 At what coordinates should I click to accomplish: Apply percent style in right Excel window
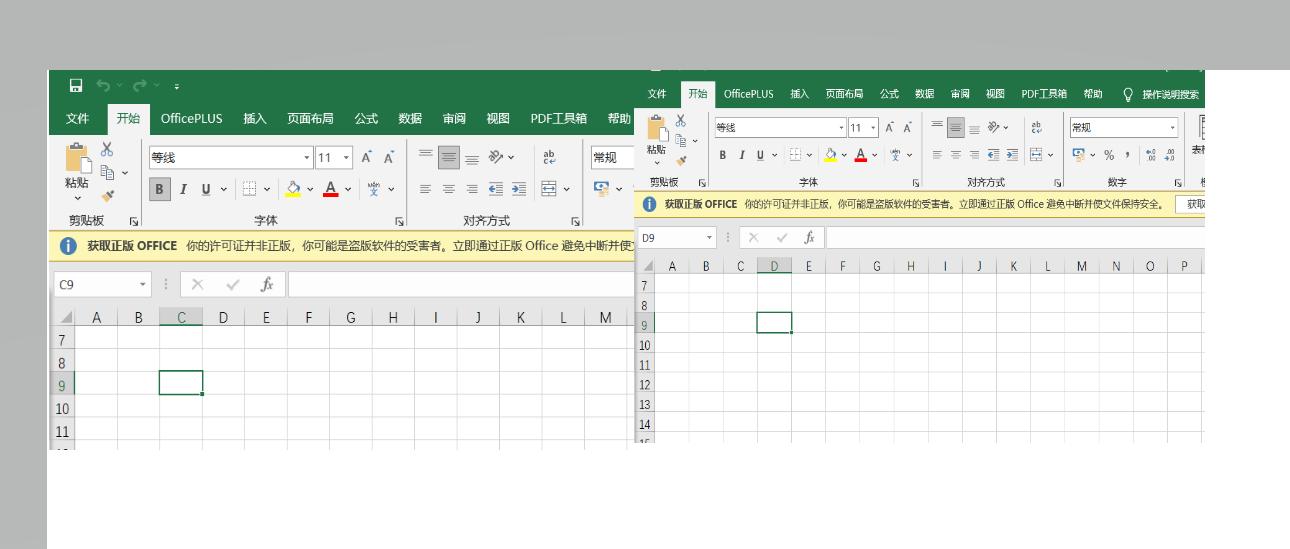pos(1108,155)
